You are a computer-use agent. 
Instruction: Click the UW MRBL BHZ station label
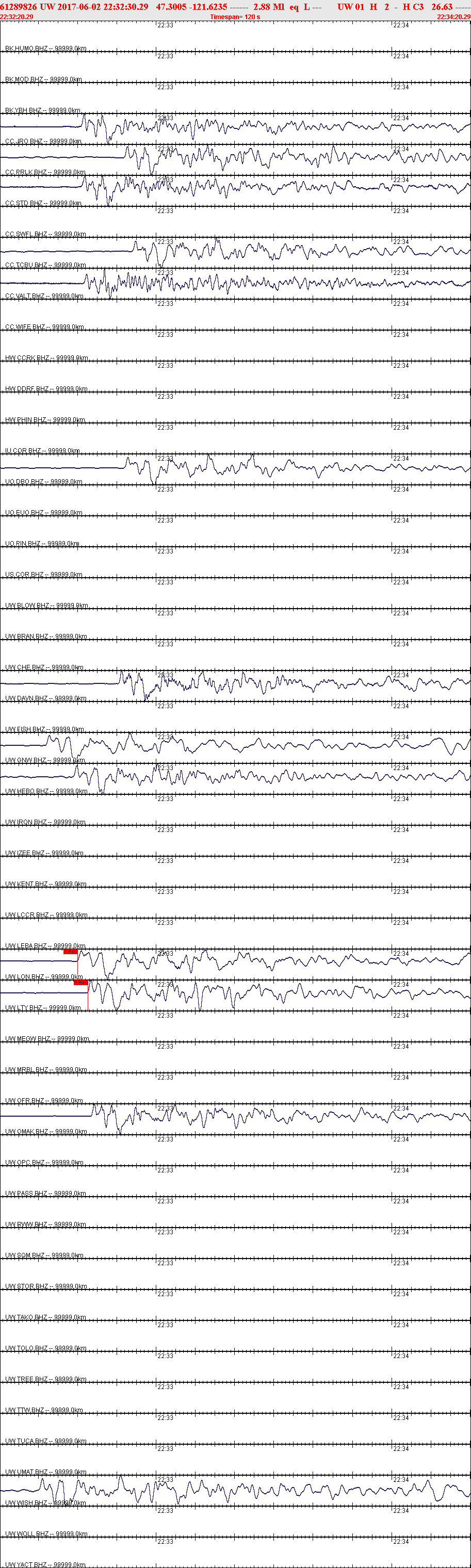point(46,1069)
